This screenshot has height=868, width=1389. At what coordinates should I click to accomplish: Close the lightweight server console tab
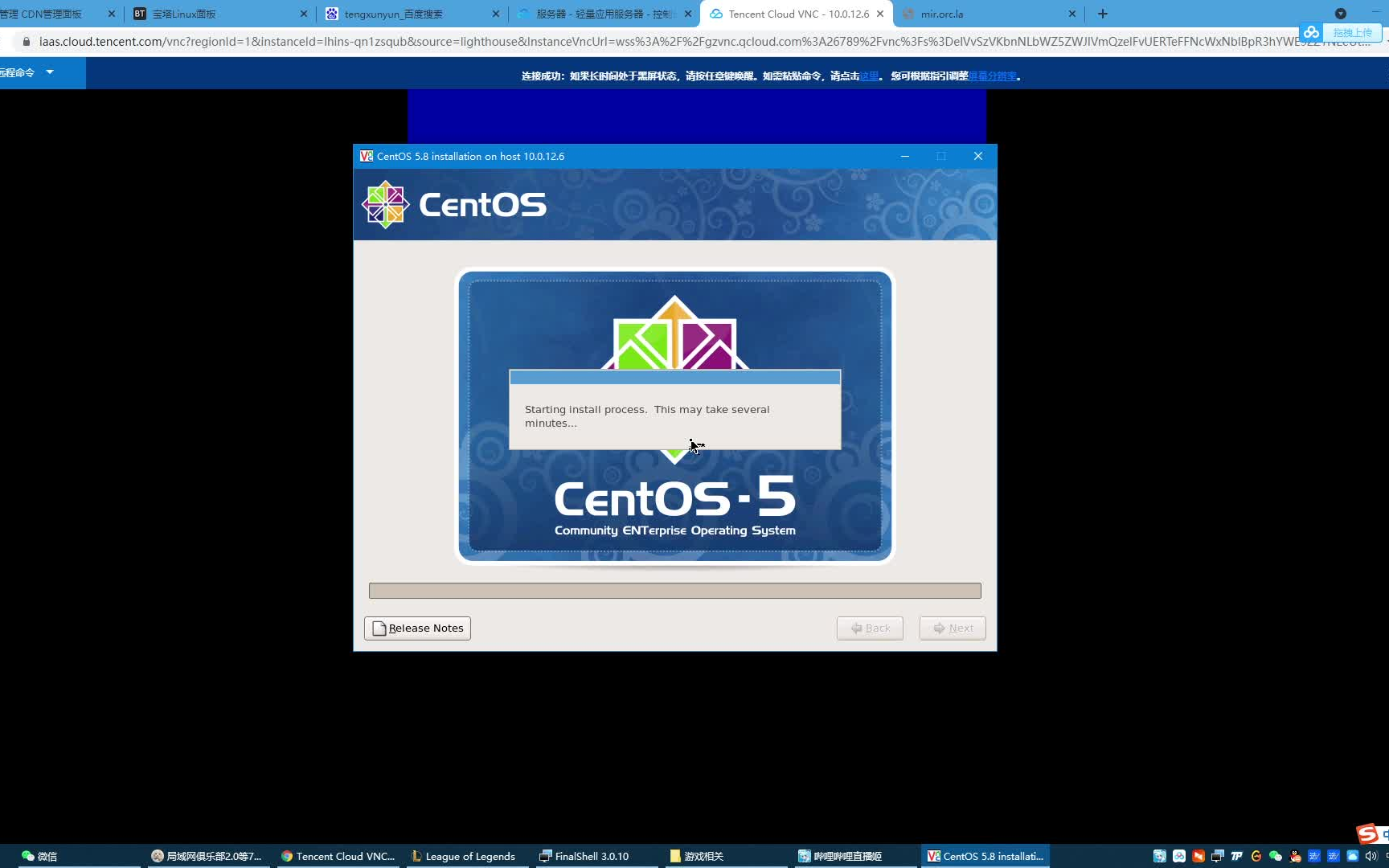[x=688, y=14]
